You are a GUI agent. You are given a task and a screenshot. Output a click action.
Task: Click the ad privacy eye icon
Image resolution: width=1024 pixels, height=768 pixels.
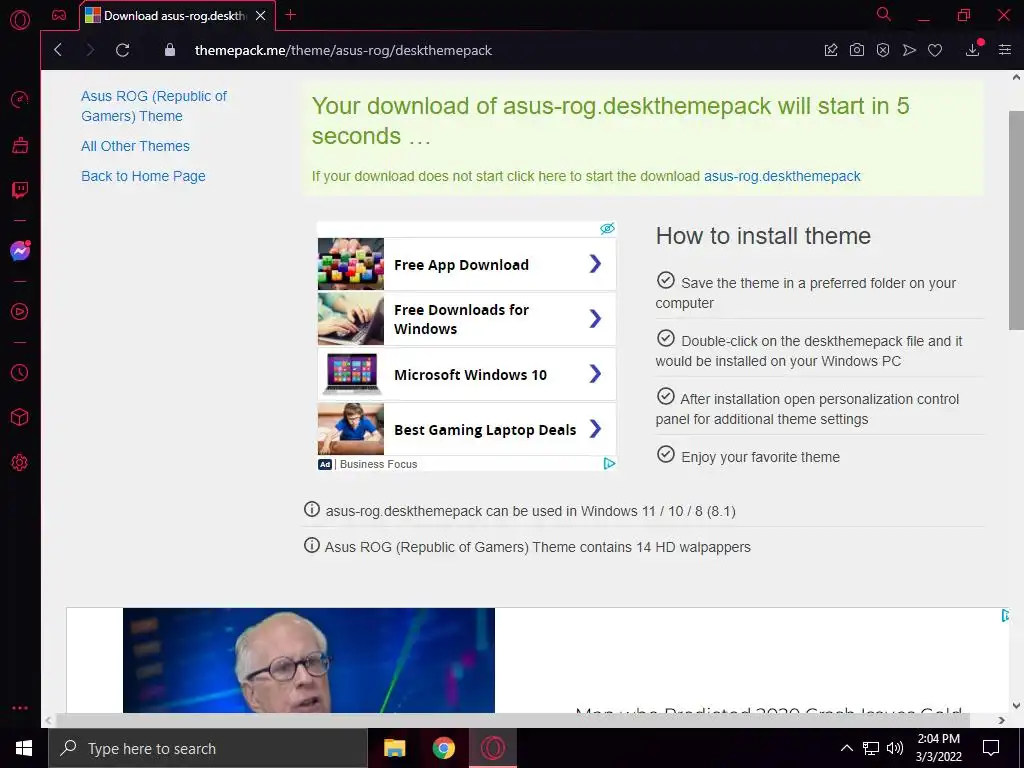point(607,228)
